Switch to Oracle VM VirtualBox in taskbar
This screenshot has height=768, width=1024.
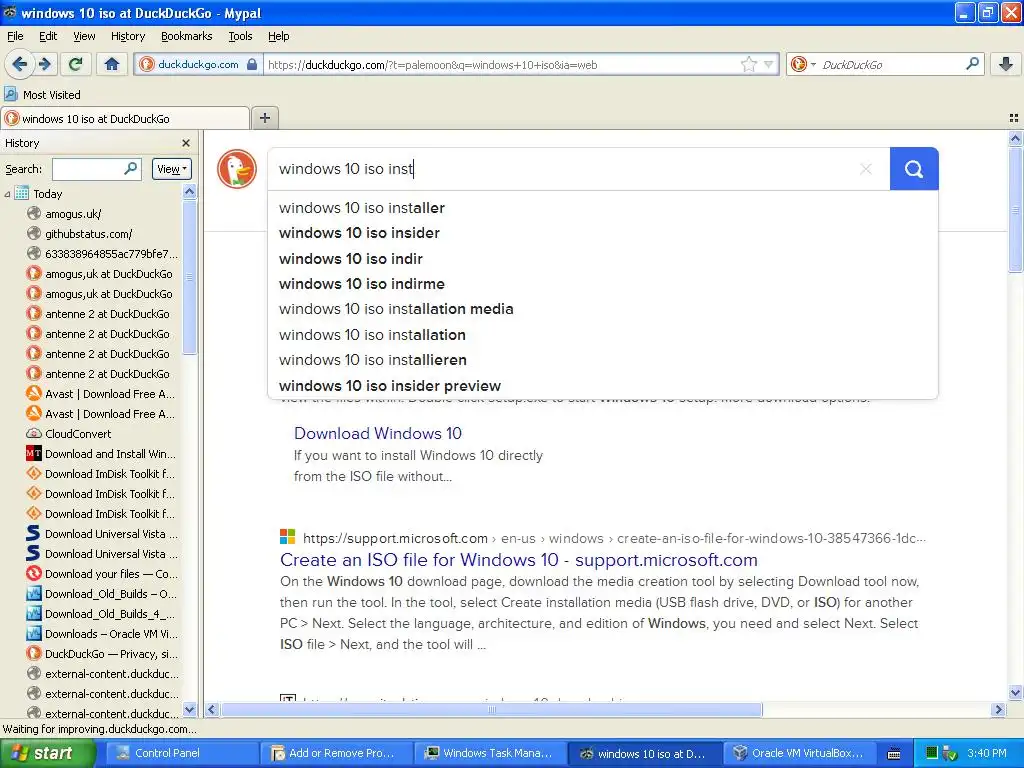(x=799, y=753)
